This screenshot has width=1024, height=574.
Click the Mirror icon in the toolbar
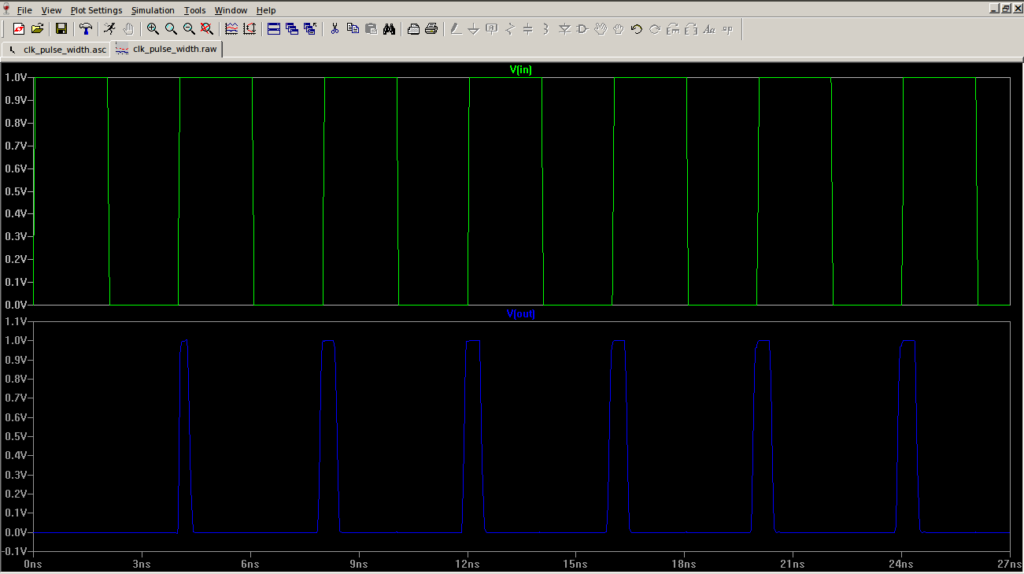(x=691, y=29)
